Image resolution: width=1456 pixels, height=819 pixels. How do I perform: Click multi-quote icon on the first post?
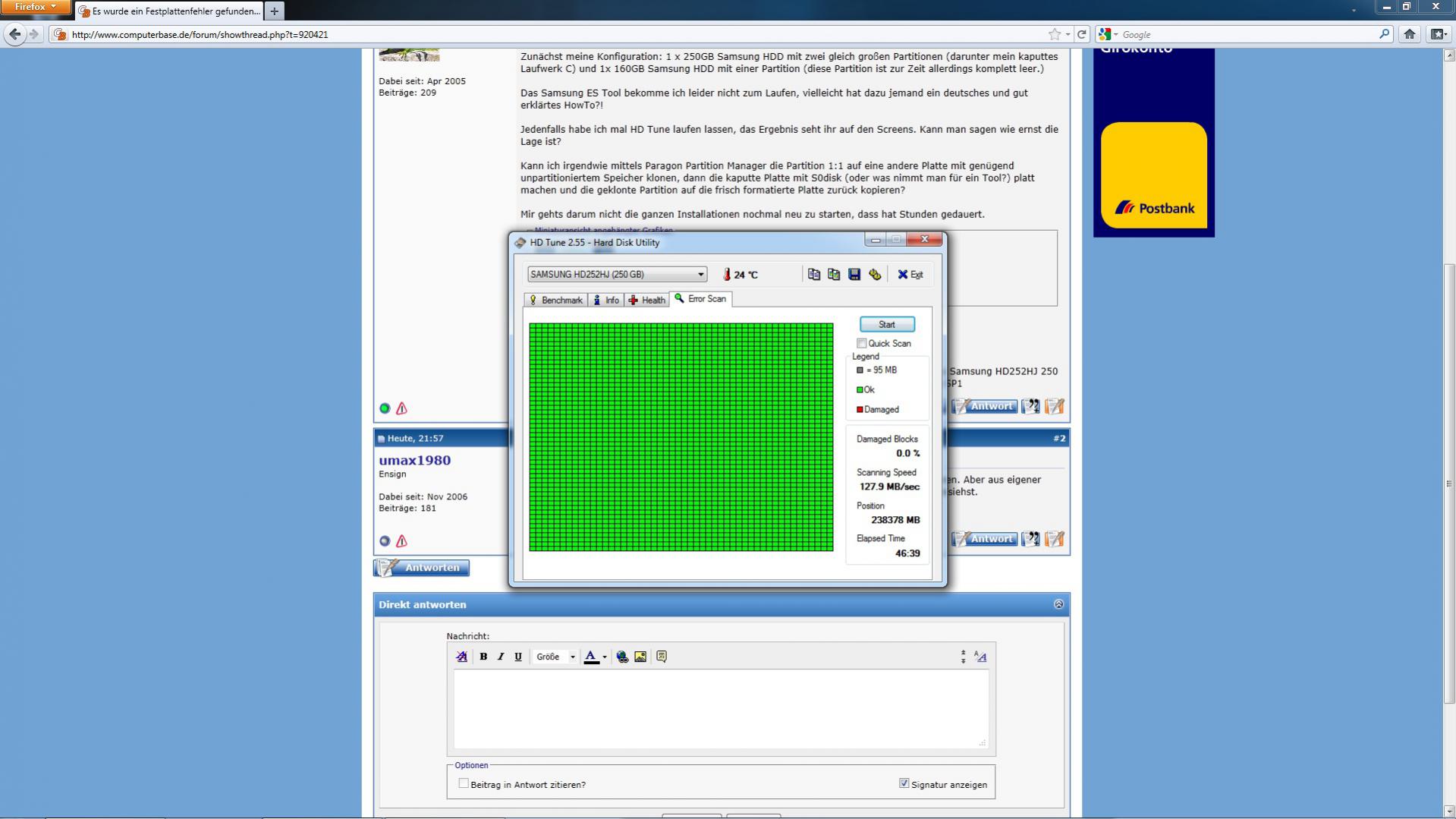1030,407
